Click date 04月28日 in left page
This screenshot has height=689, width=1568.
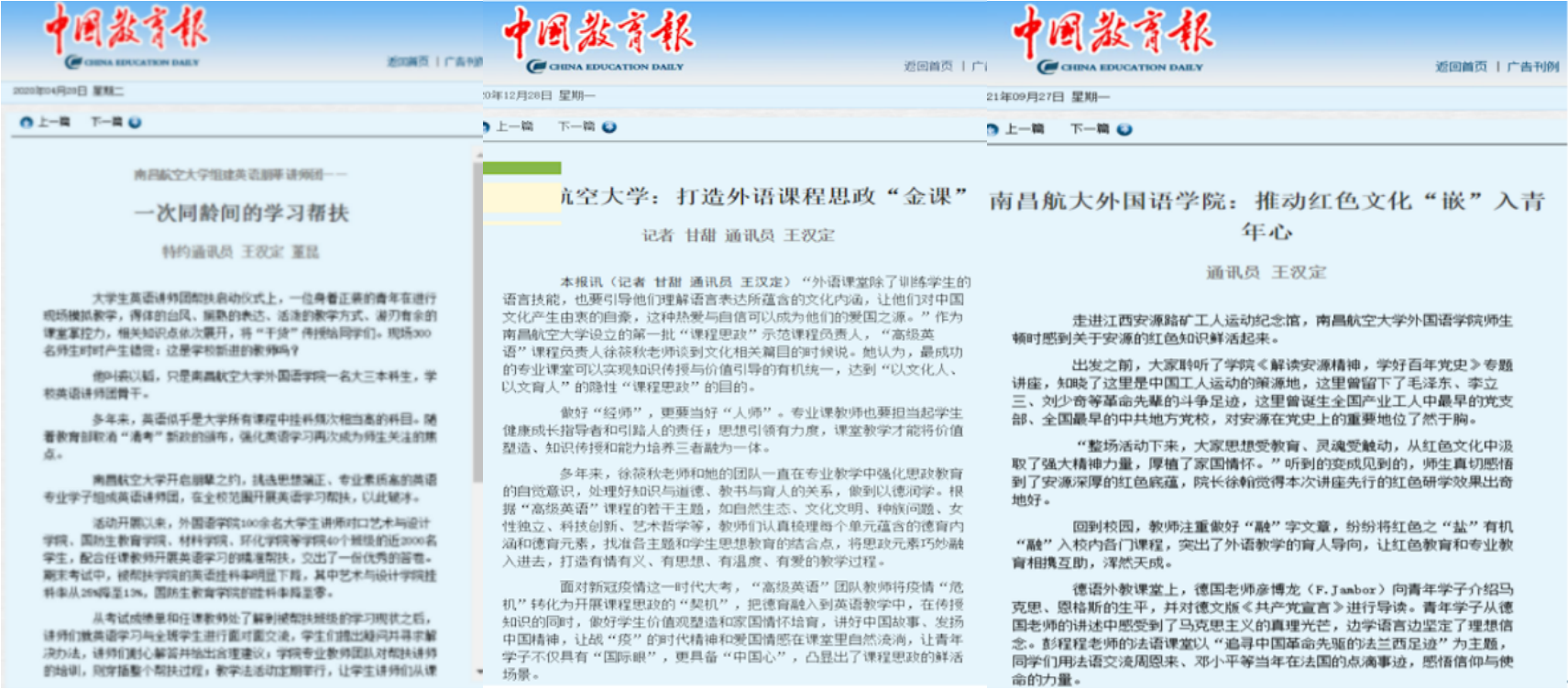[68, 91]
